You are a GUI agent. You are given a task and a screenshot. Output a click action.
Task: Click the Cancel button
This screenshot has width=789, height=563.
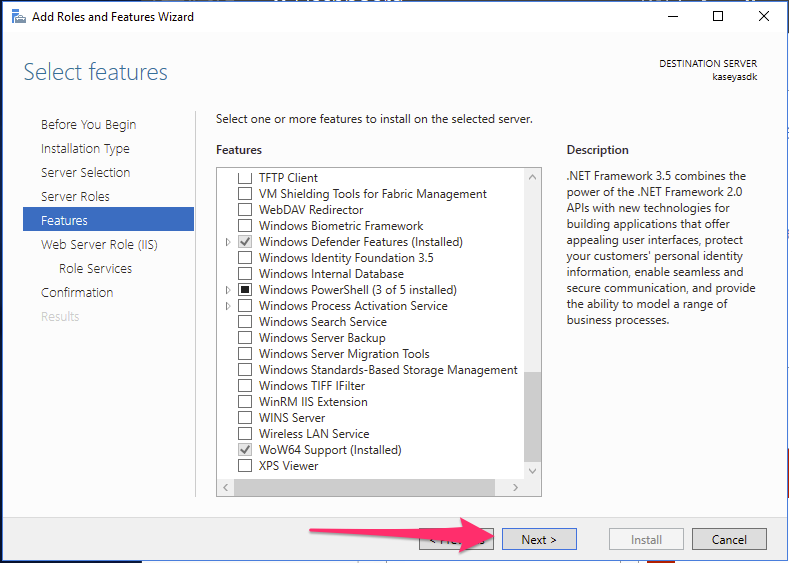pyautogui.click(x=729, y=539)
